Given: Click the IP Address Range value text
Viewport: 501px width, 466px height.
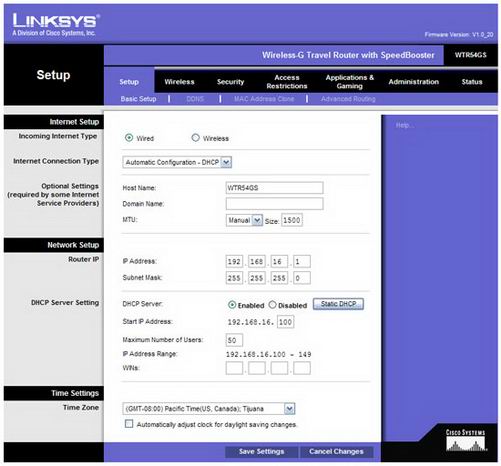Looking at the screenshot, I should (269, 355).
